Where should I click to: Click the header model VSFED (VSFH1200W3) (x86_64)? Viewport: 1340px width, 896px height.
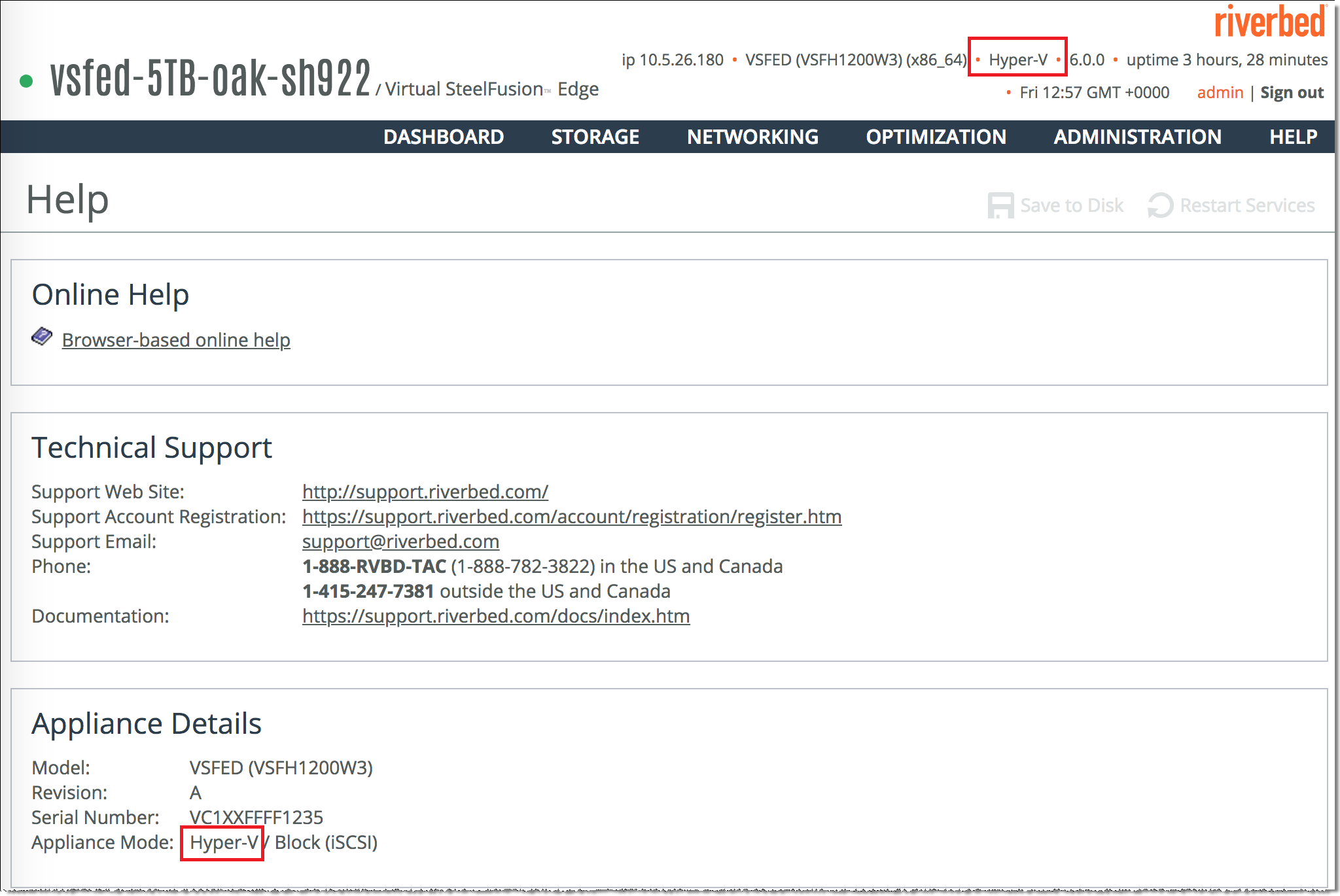point(856,60)
